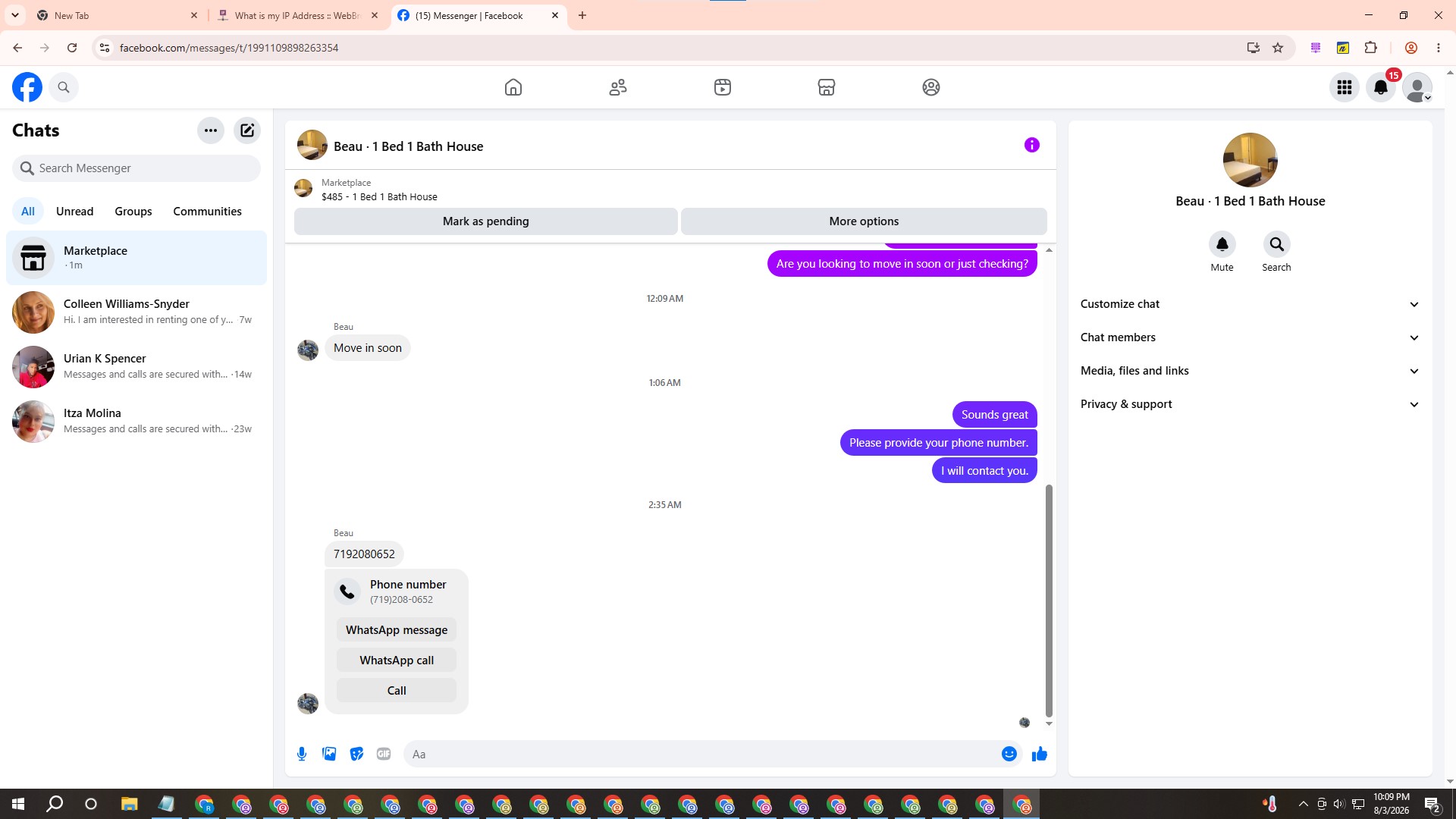Click the facebook.com address bar URL
Viewport: 1456px width, 819px height.
click(x=229, y=48)
